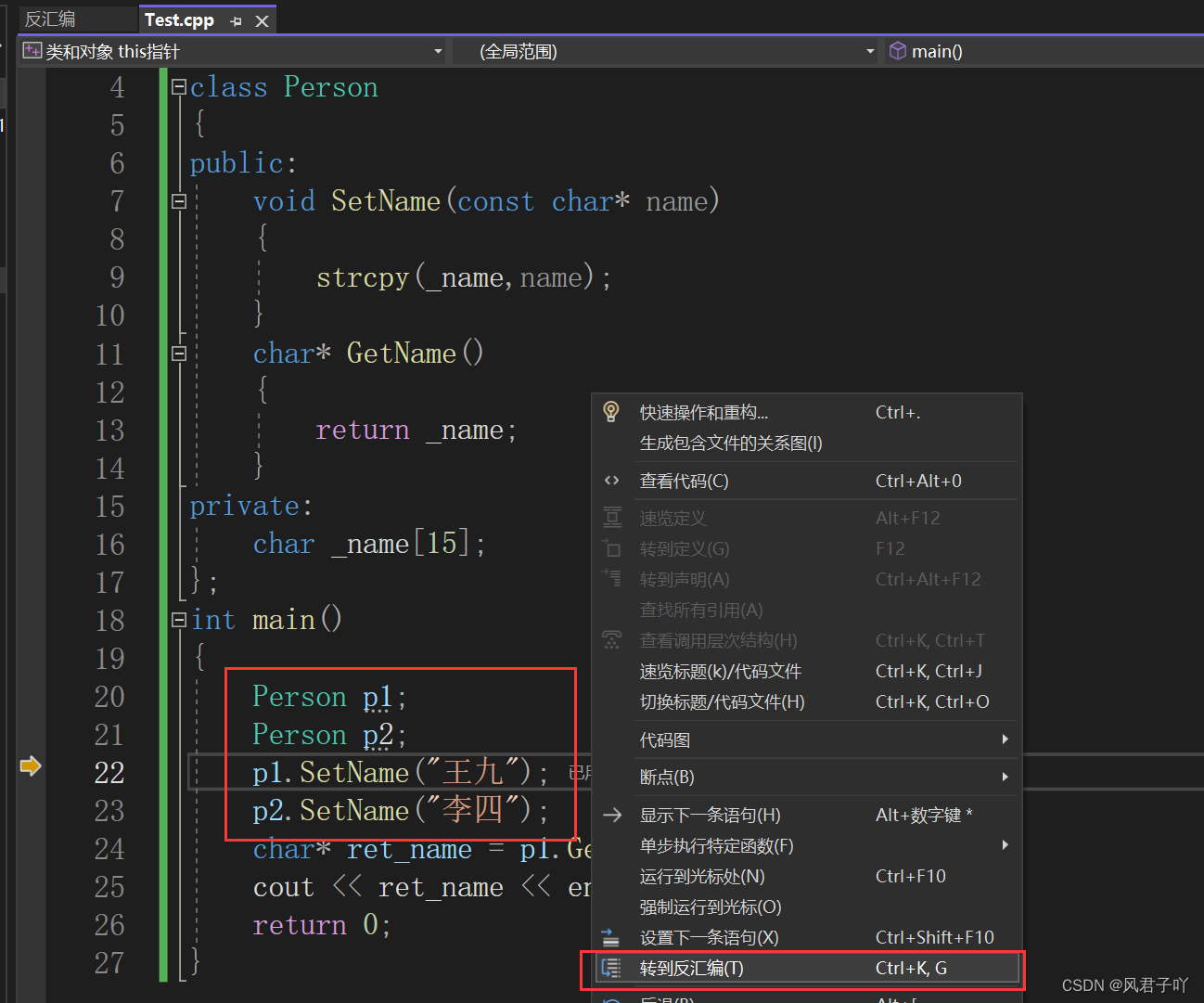
Task: Select 生成包含文件的关系图(I)
Action: click(807, 444)
